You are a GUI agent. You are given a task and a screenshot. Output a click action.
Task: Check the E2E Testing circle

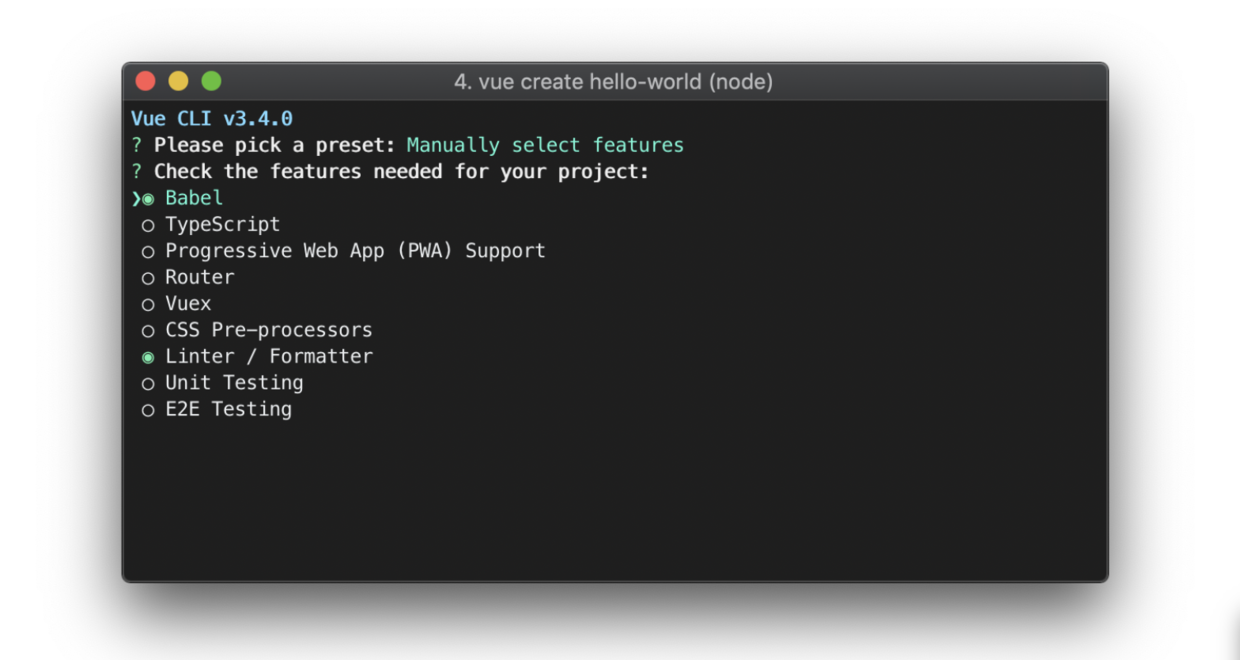148,410
